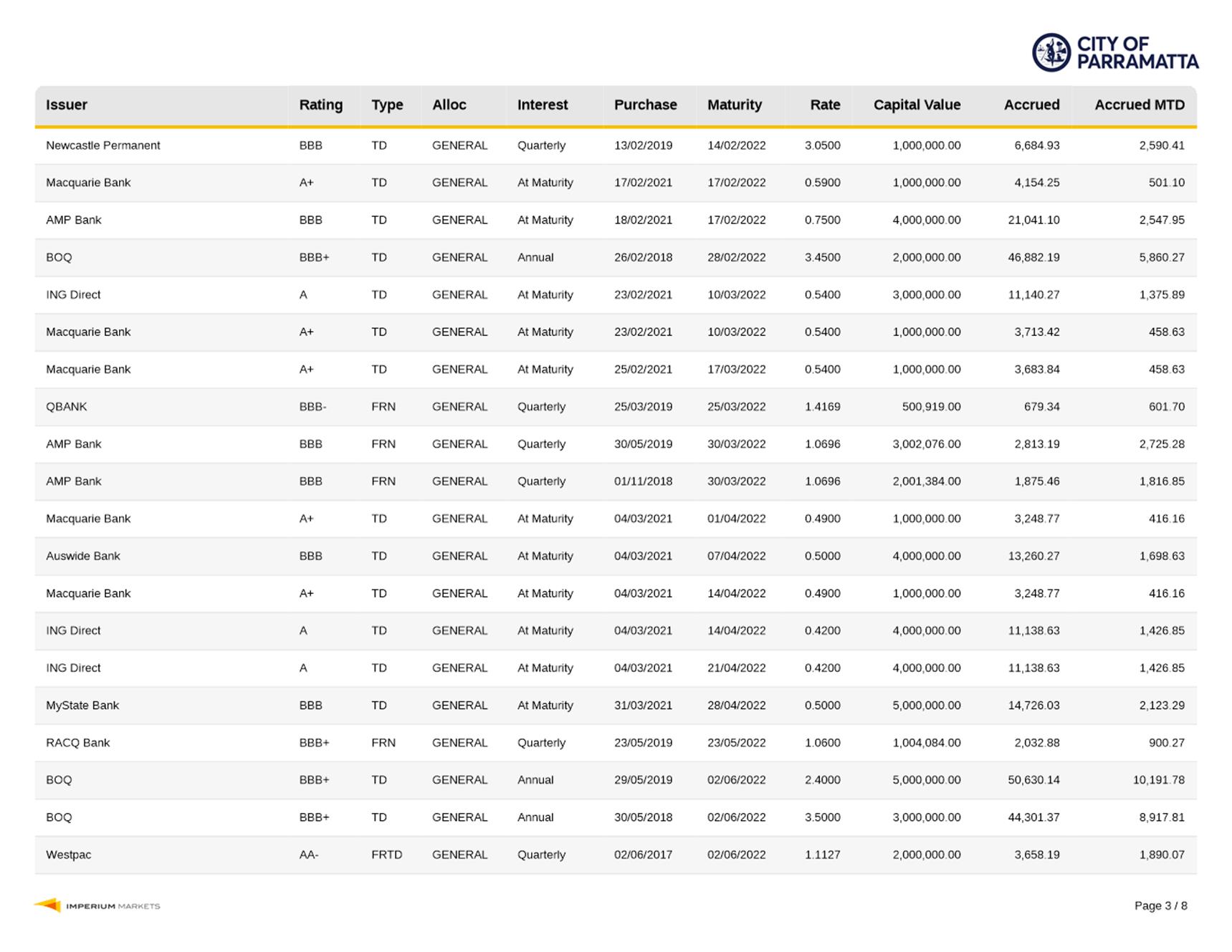The width and height of the screenshot is (1232, 952).
Task: Click the purchase date 26/02/2018
Action: click(643, 257)
